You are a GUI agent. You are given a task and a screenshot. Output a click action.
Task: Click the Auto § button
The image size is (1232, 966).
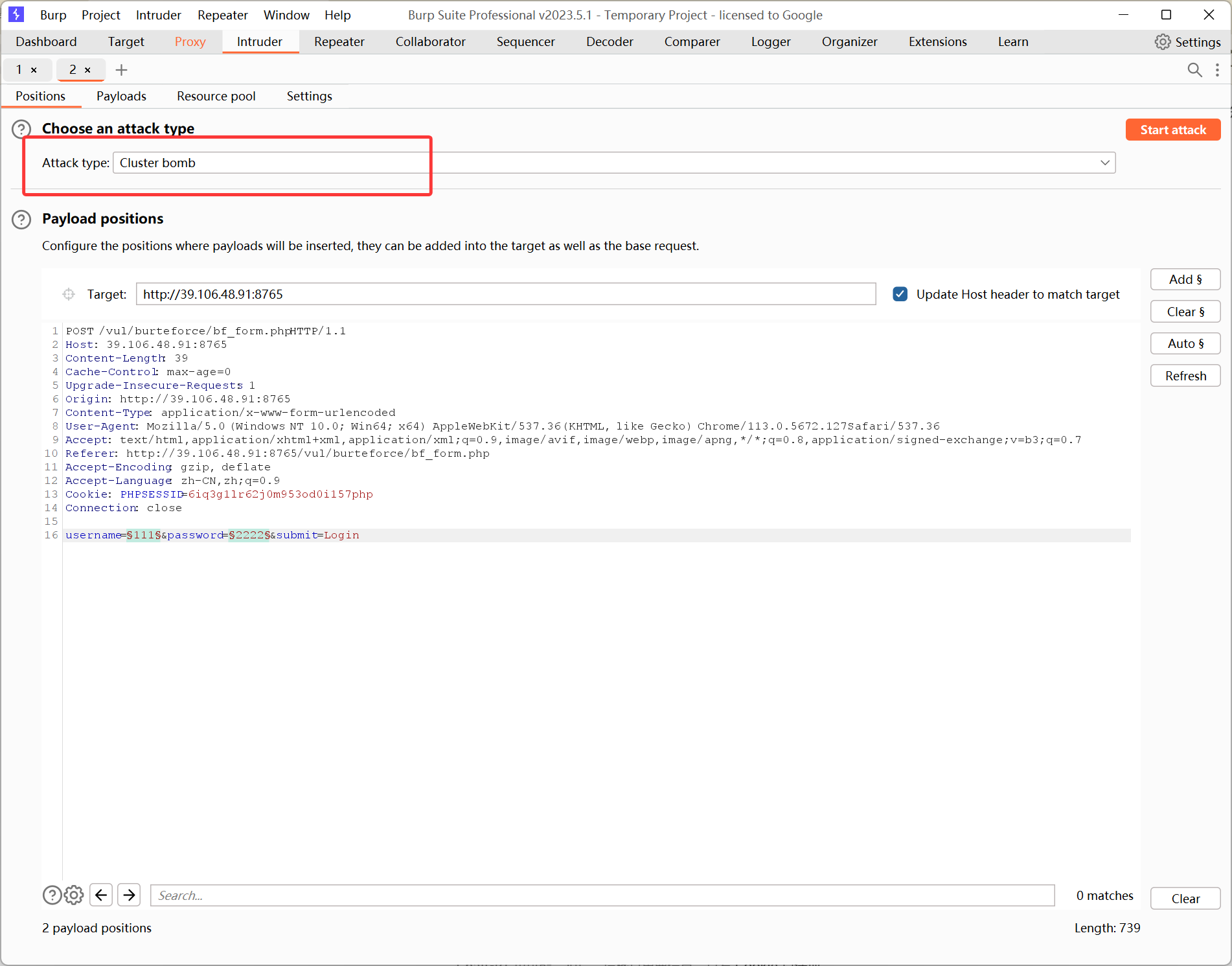(1185, 343)
